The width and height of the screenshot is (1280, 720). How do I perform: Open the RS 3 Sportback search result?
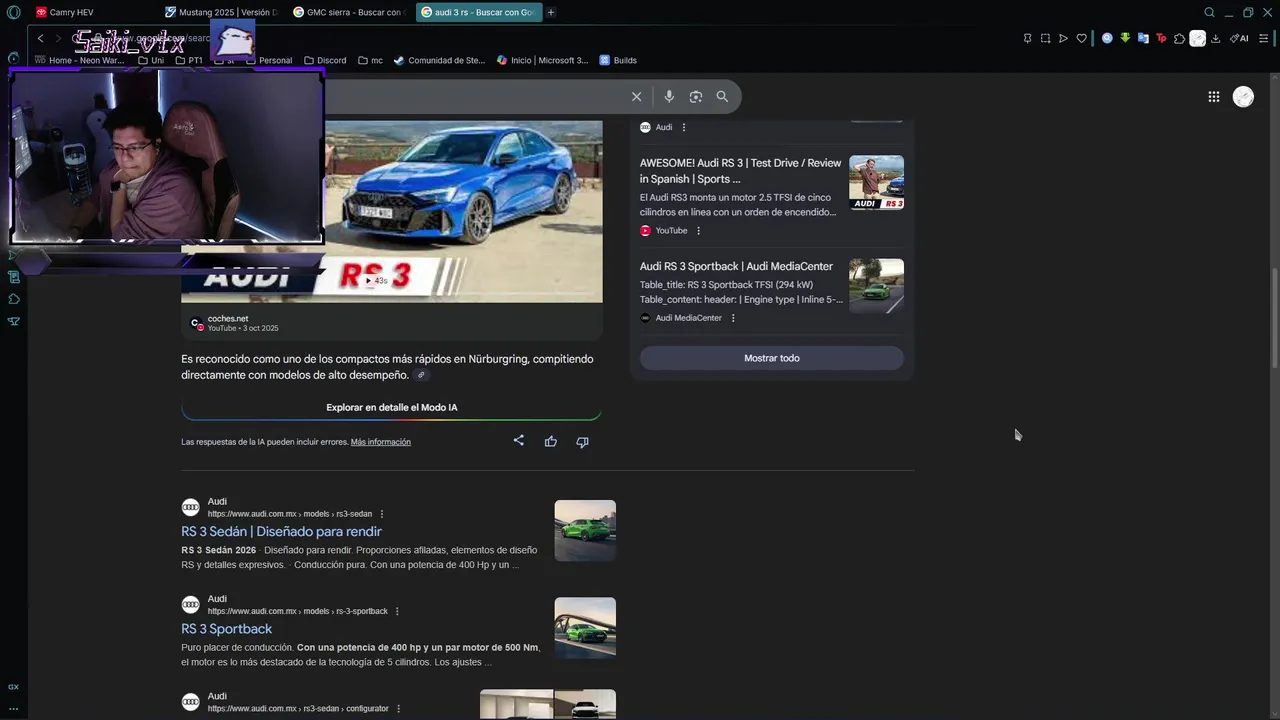tap(226, 629)
